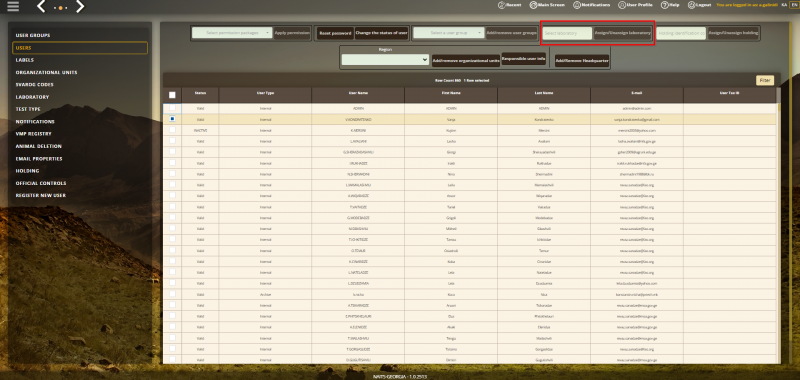Uncheck the selected gmail user row checkbox
The width and height of the screenshot is (800, 380).
click(x=172, y=119)
